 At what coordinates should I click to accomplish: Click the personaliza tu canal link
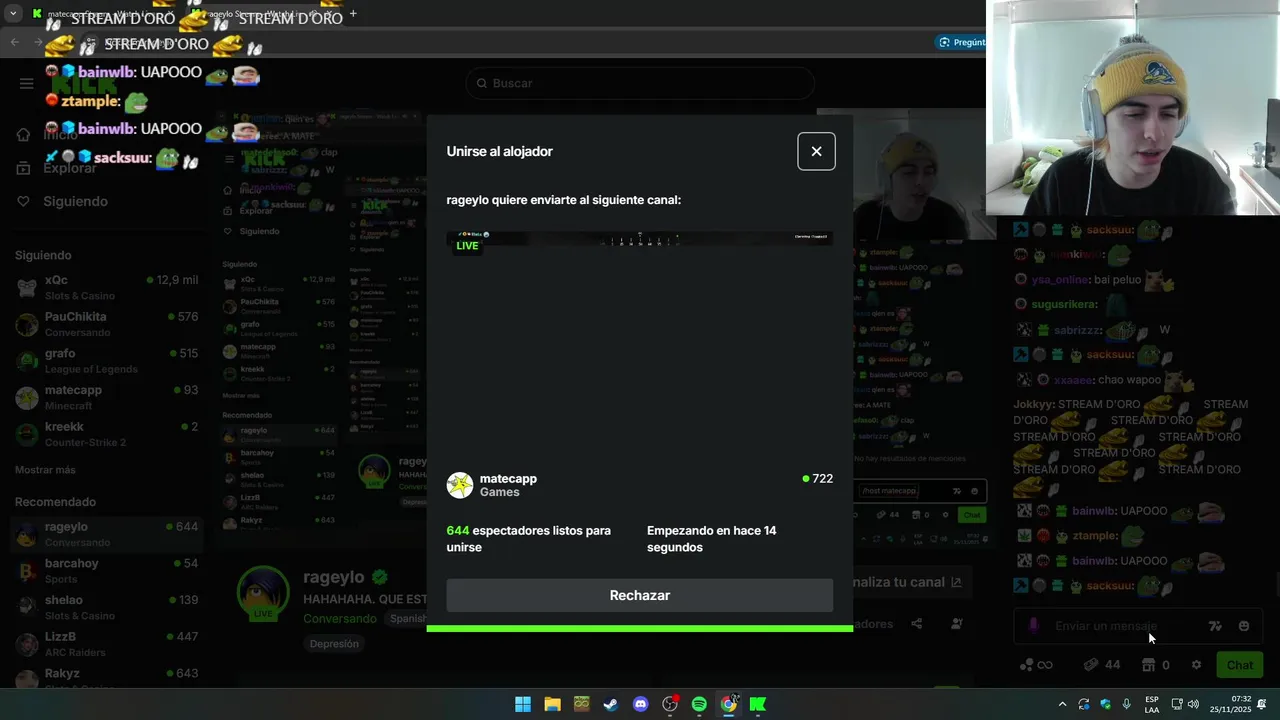pos(908,582)
